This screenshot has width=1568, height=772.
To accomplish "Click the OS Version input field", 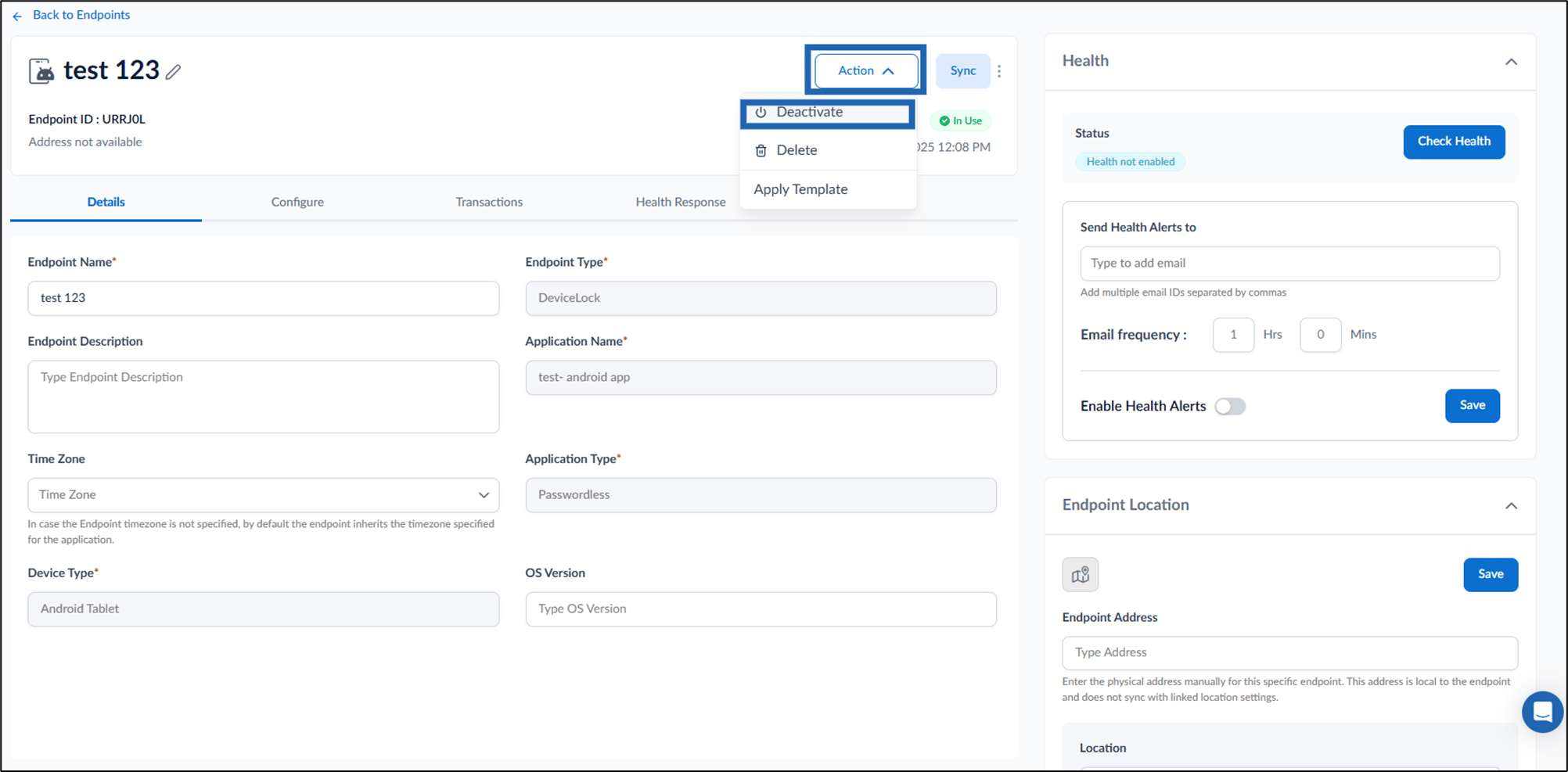I will coord(761,609).
